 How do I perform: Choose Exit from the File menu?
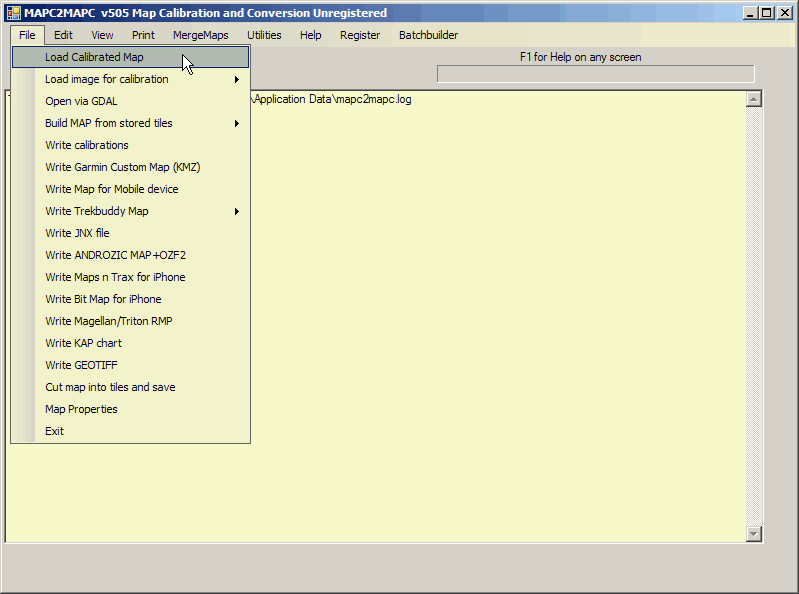[130, 430]
